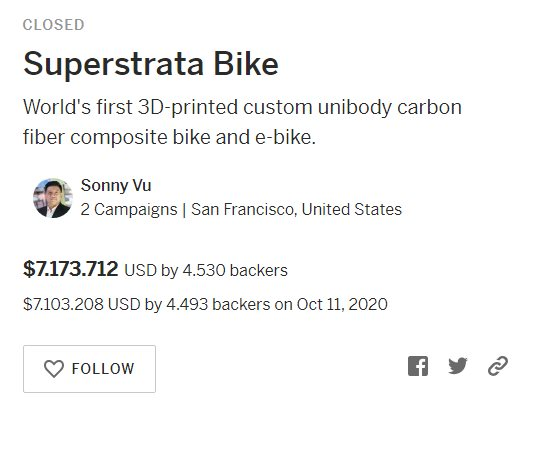Click the FOLLOW button label
Viewport: 560px width, 463px height.
[103, 369]
